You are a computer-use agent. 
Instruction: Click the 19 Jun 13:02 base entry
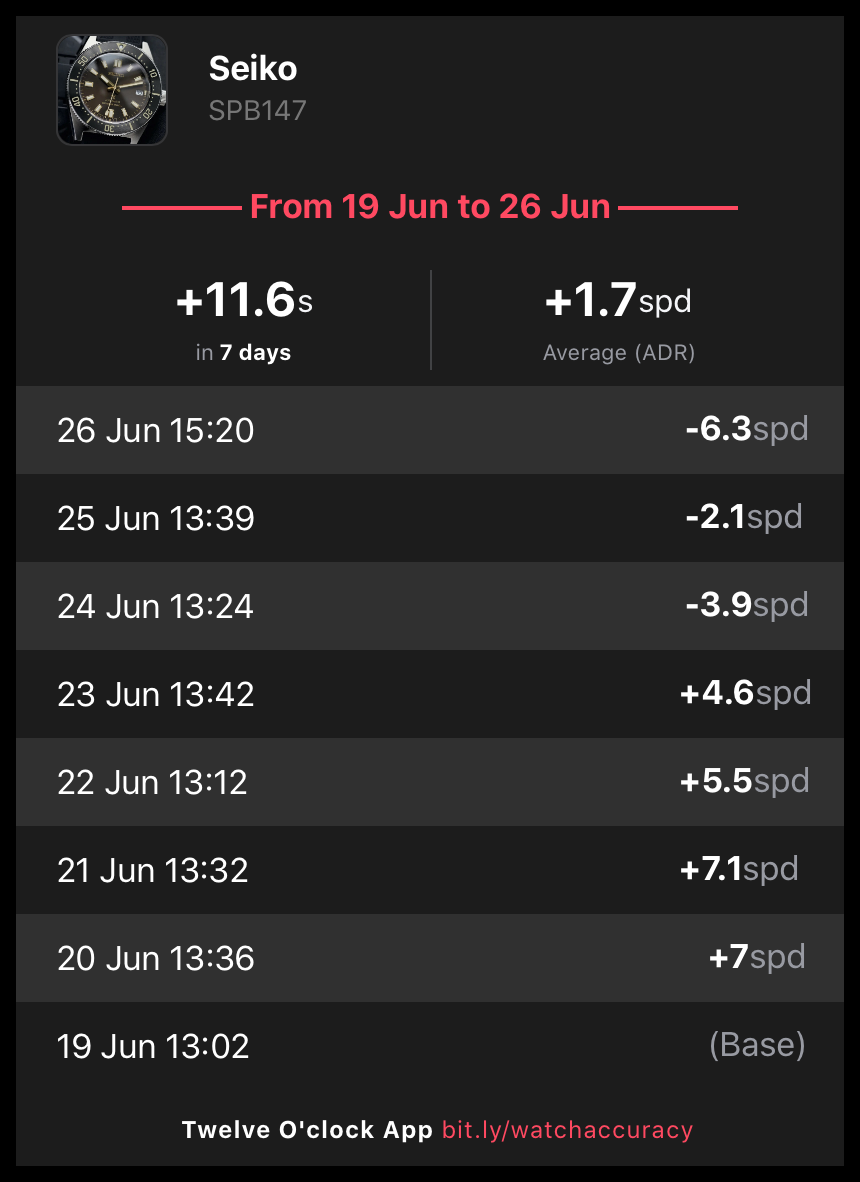tap(154, 1046)
